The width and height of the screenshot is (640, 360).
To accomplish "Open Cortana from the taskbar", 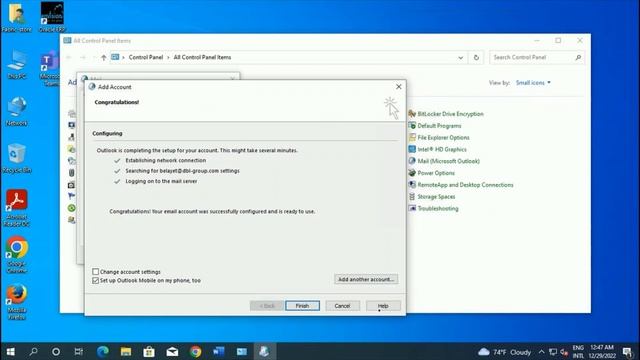I will point(56,351).
